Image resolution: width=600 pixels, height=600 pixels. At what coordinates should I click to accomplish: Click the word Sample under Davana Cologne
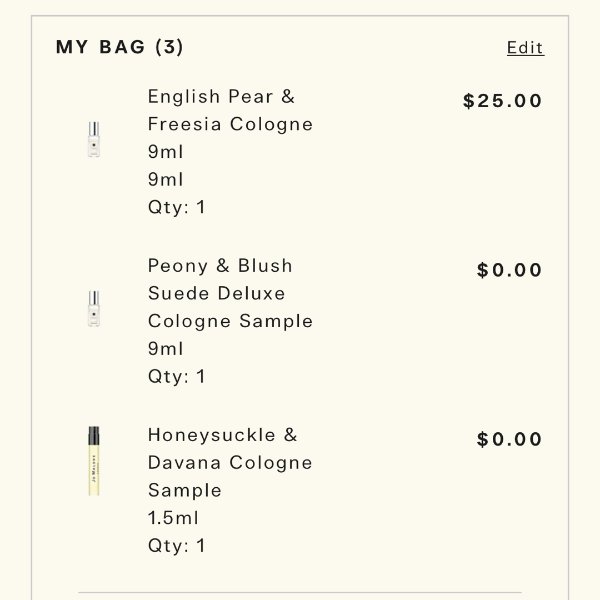point(185,491)
